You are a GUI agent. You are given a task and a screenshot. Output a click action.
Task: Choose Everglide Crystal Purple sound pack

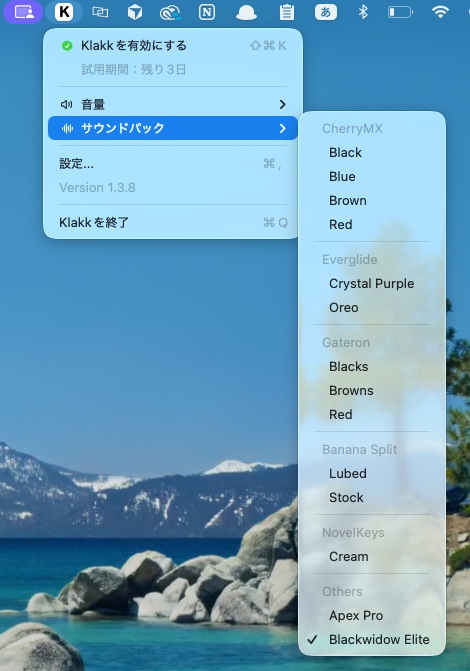coord(372,283)
